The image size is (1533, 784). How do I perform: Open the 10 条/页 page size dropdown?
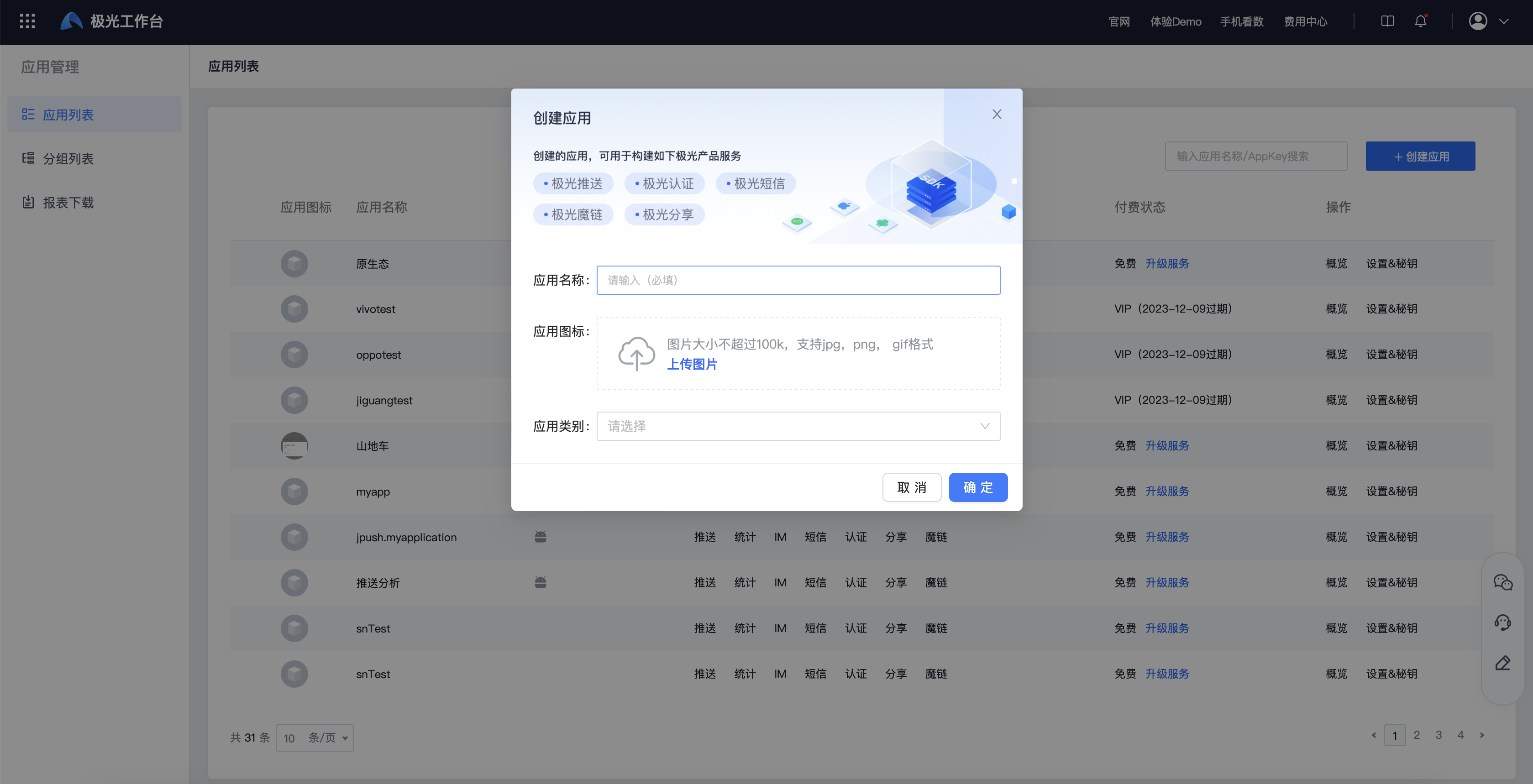[x=315, y=737]
